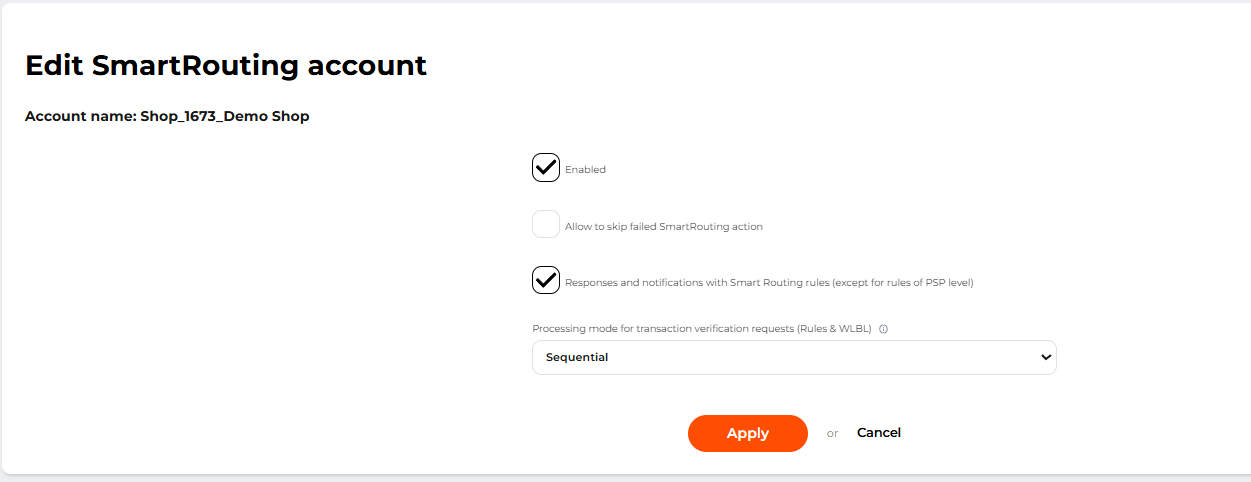Enable Allow to skip failed SmartRouting action
The image size is (1251, 482).
546,225
